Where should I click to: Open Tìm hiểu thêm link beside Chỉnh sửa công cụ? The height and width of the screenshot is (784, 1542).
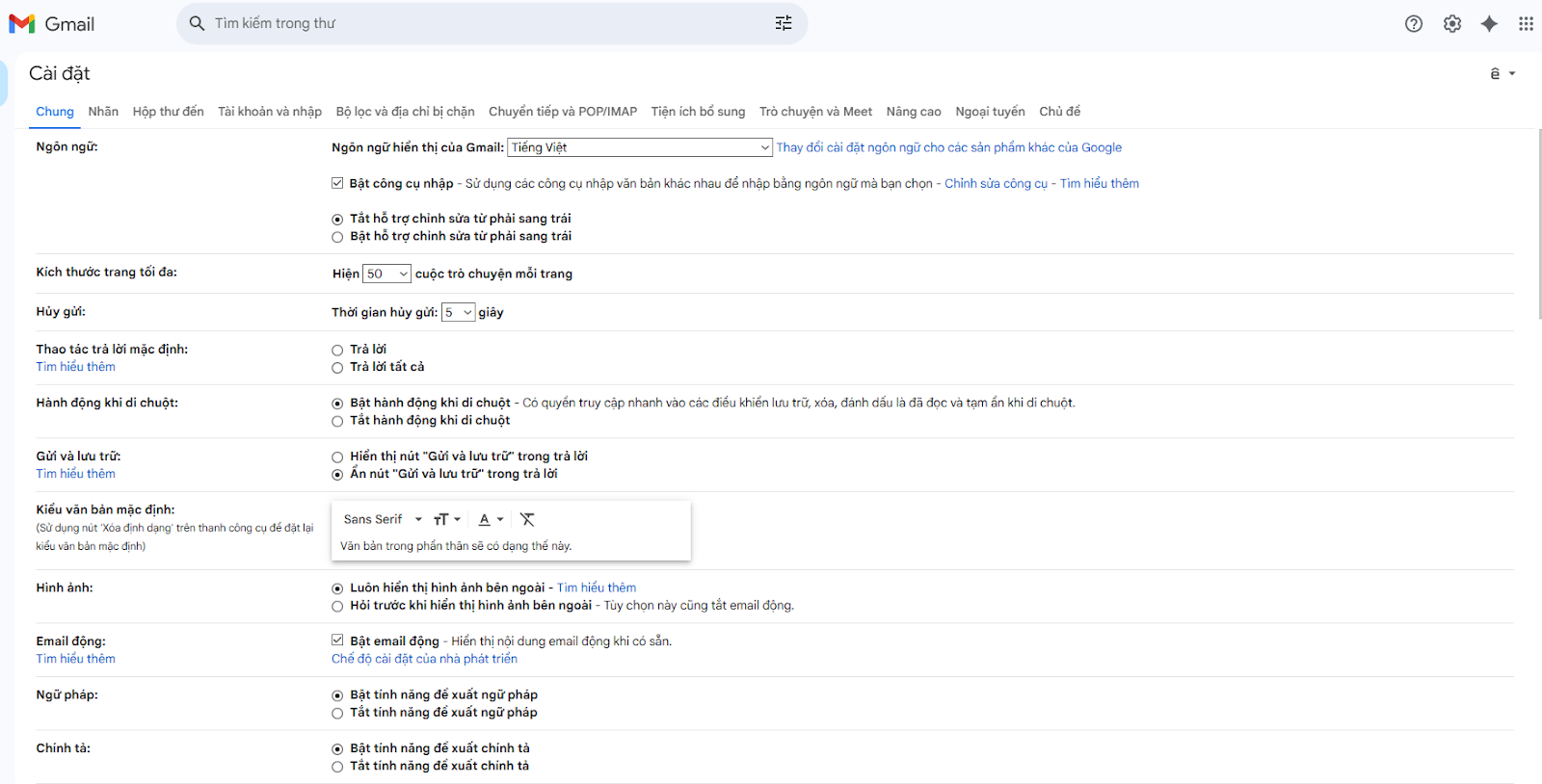[1100, 183]
